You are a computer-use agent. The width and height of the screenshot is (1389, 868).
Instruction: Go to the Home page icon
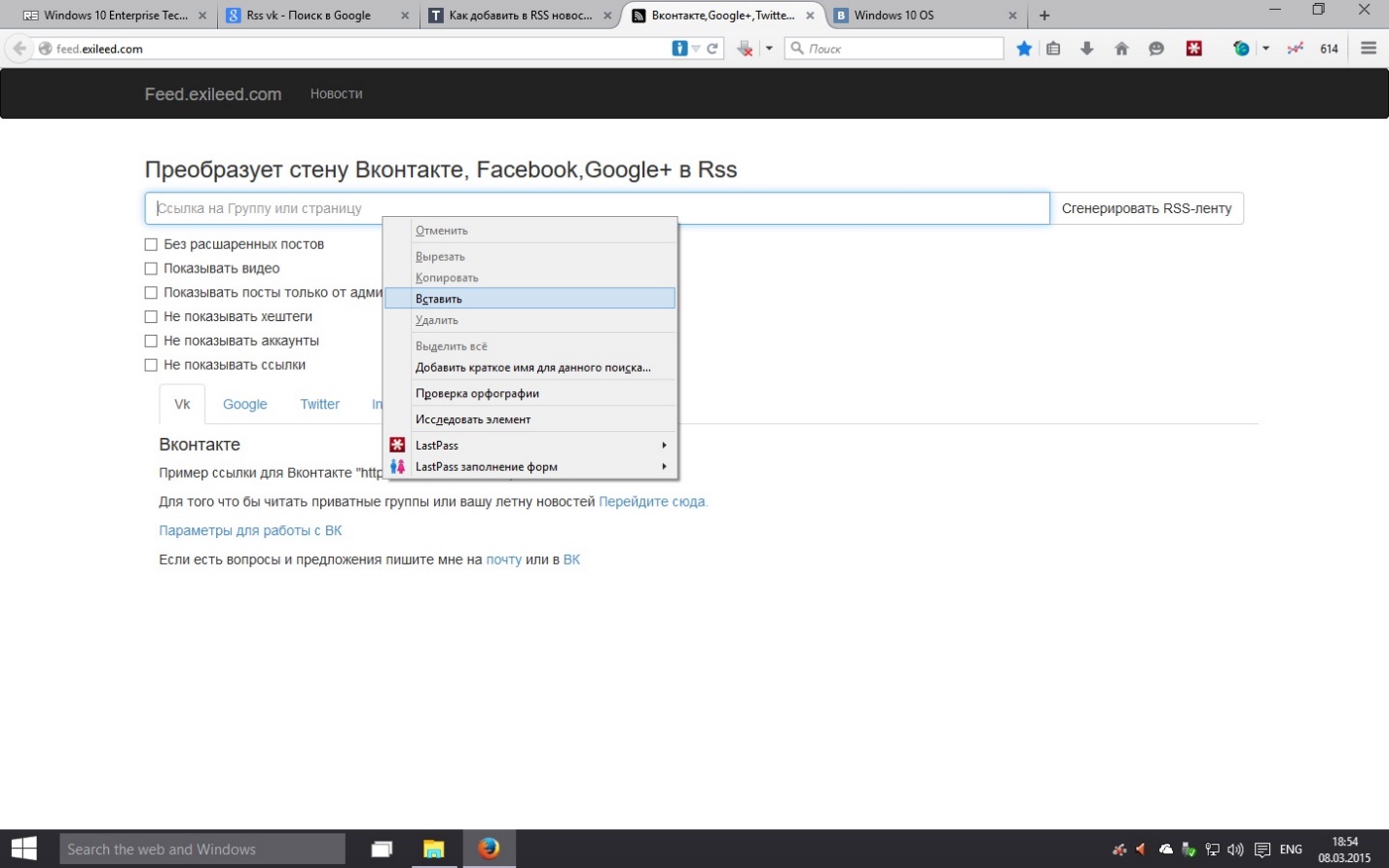pos(1121,49)
